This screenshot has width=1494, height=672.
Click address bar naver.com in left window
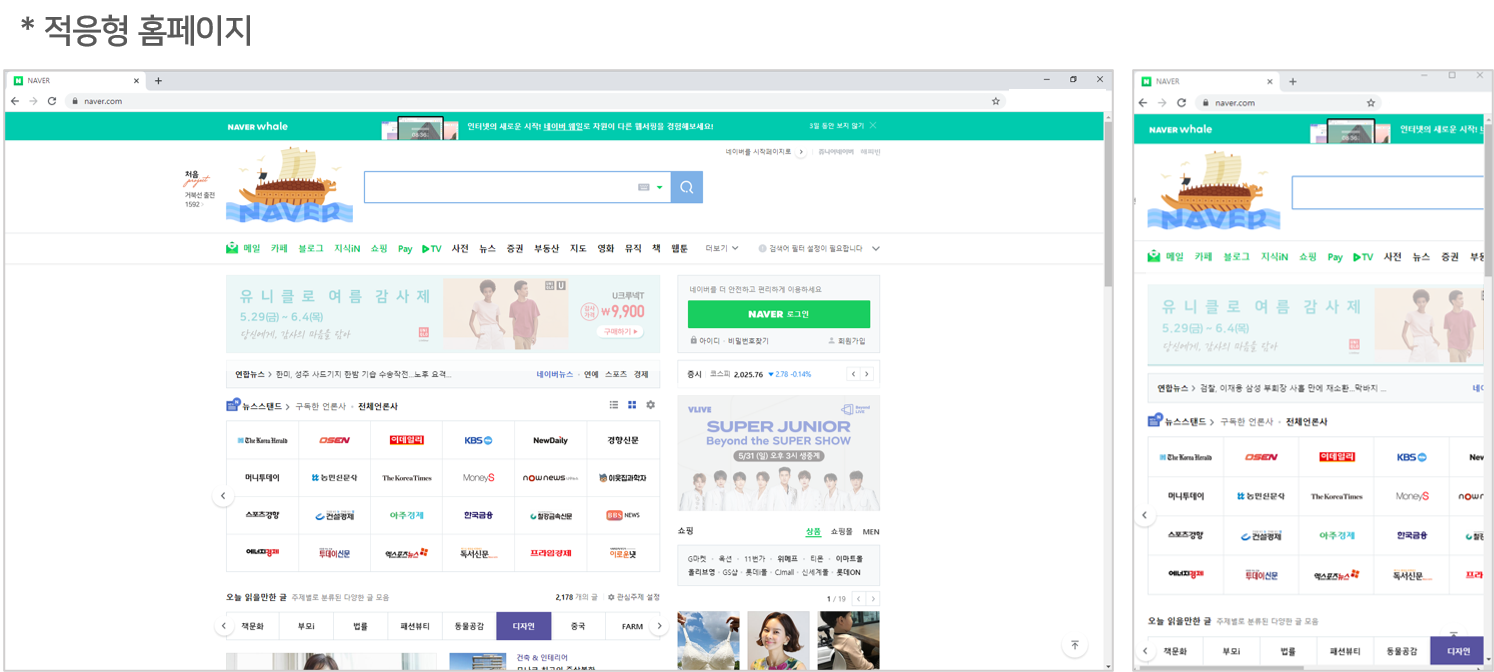click(x=103, y=101)
